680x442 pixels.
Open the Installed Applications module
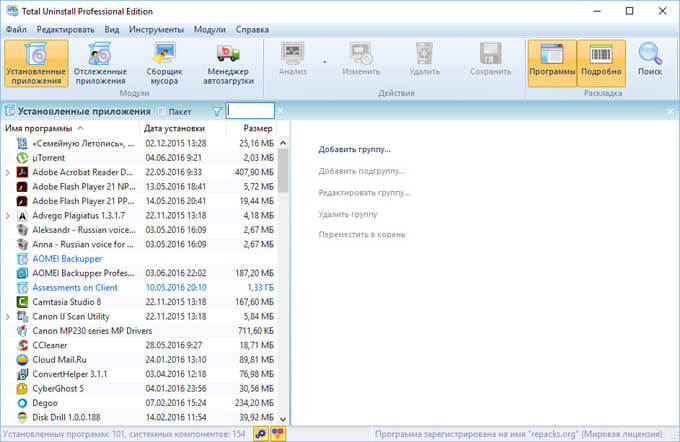[36, 63]
